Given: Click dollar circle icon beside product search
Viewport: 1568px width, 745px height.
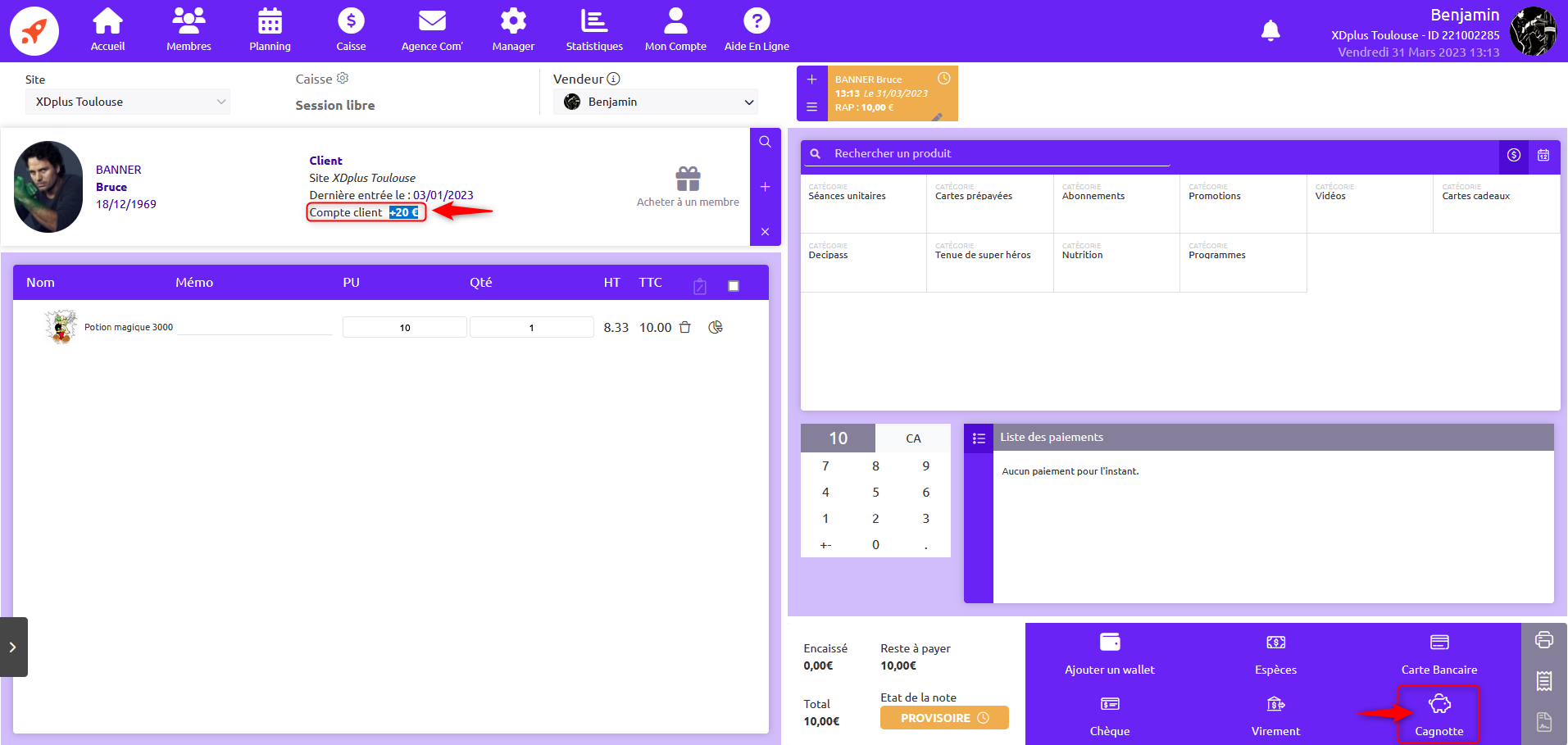Looking at the screenshot, I should pos(1514,155).
